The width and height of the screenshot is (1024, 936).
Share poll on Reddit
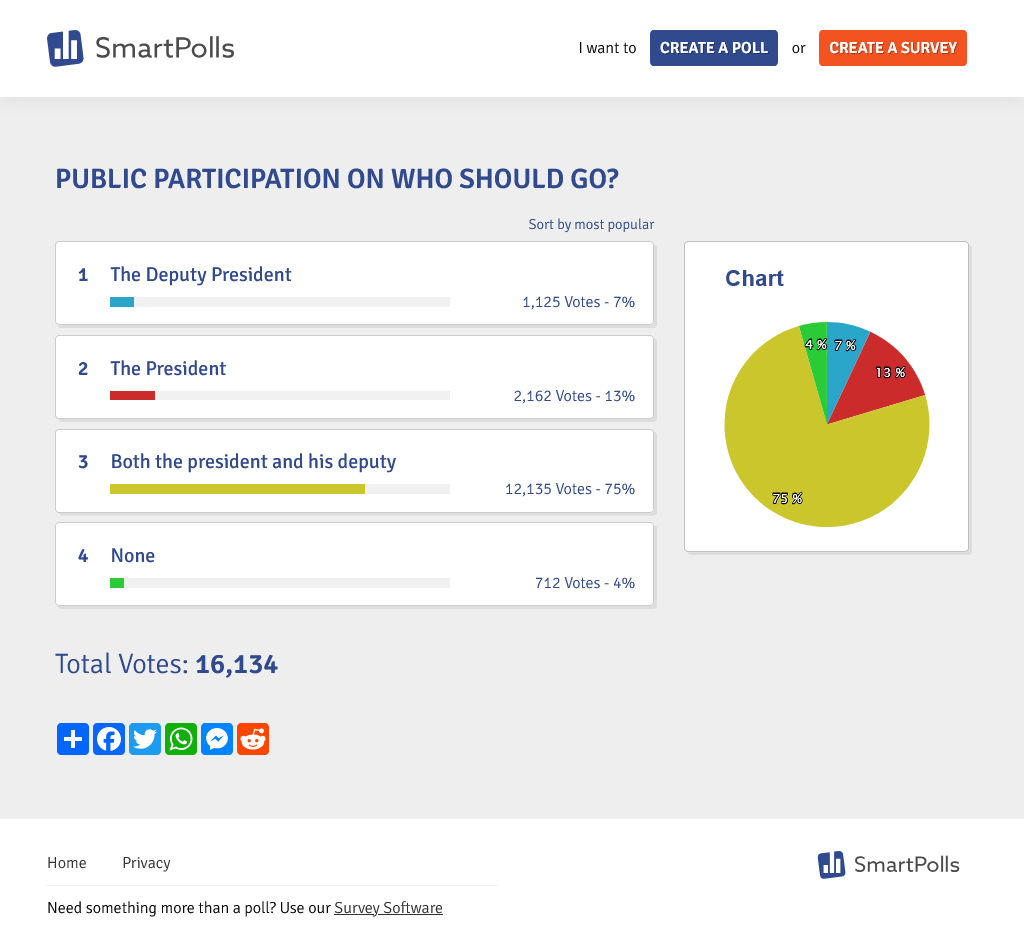[x=253, y=739]
